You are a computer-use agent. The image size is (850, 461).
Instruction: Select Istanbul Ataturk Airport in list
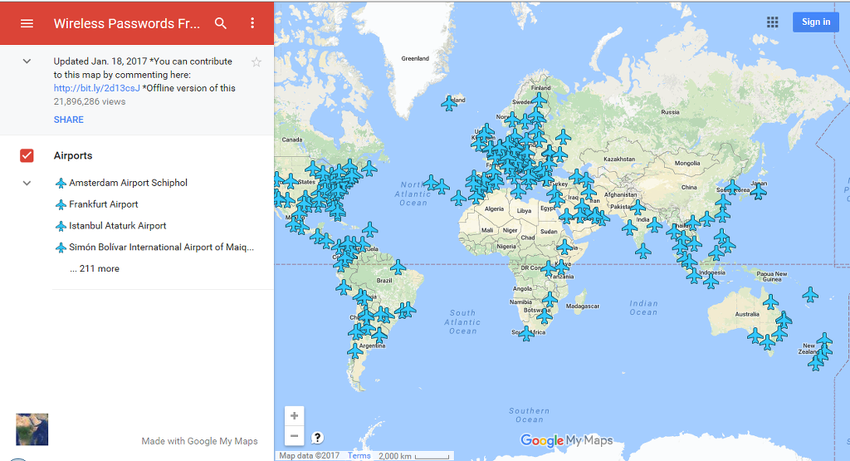(x=117, y=226)
